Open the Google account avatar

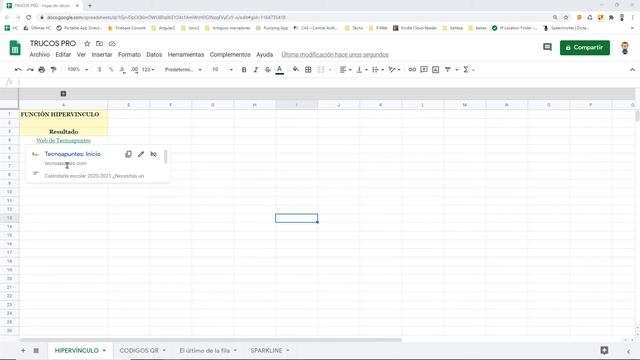click(x=625, y=48)
